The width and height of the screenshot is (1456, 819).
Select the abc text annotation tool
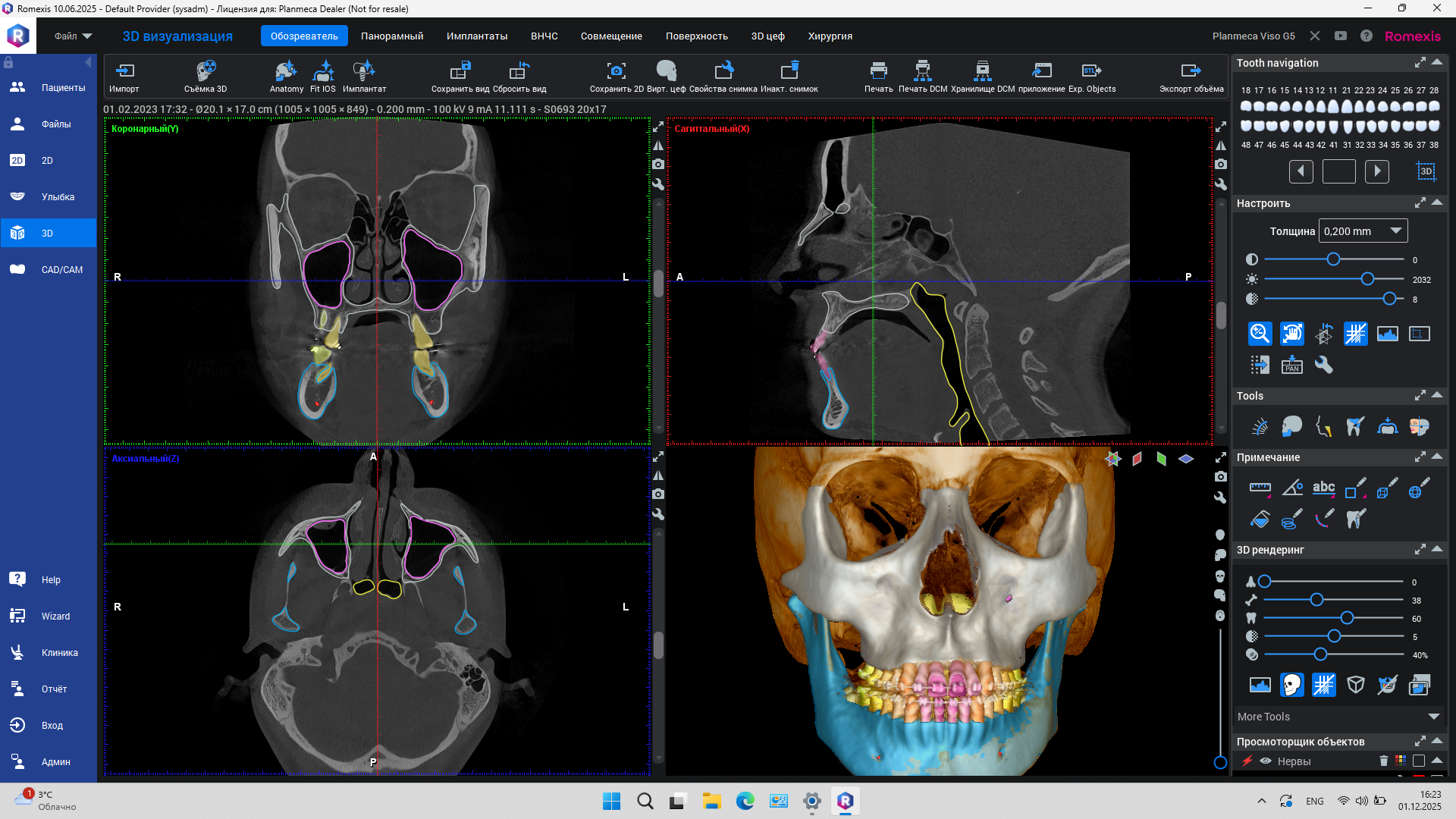pyautogui.click(x=1323, y=488)
